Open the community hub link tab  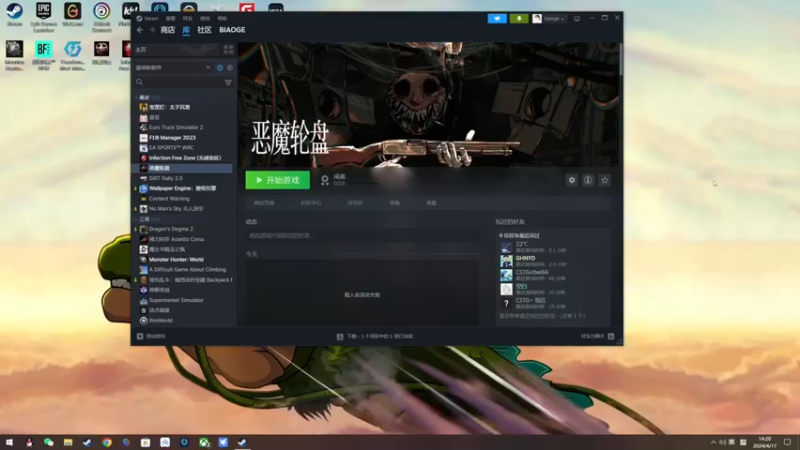[311, 203]
